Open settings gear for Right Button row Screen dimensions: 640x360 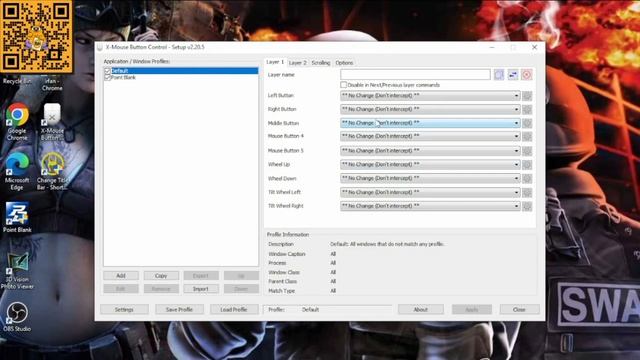tap(527, 109)
